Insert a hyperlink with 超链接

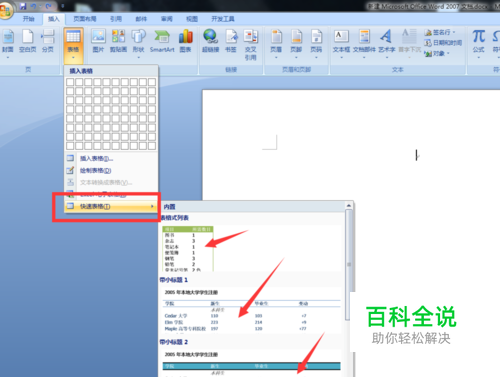pos(210,42)
